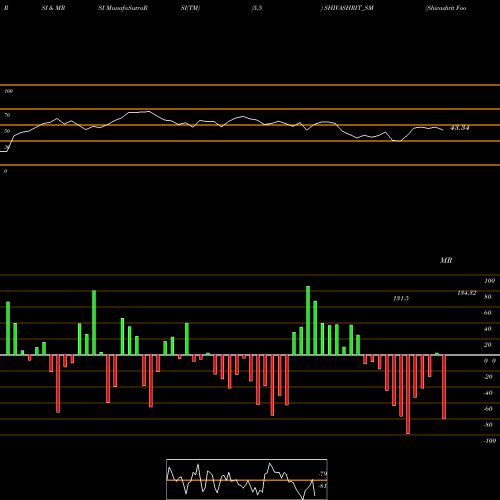Click the '(5,5' parameter text in header
The width and height of the screenshot is (500, 500).
click(x=257, y=8)
